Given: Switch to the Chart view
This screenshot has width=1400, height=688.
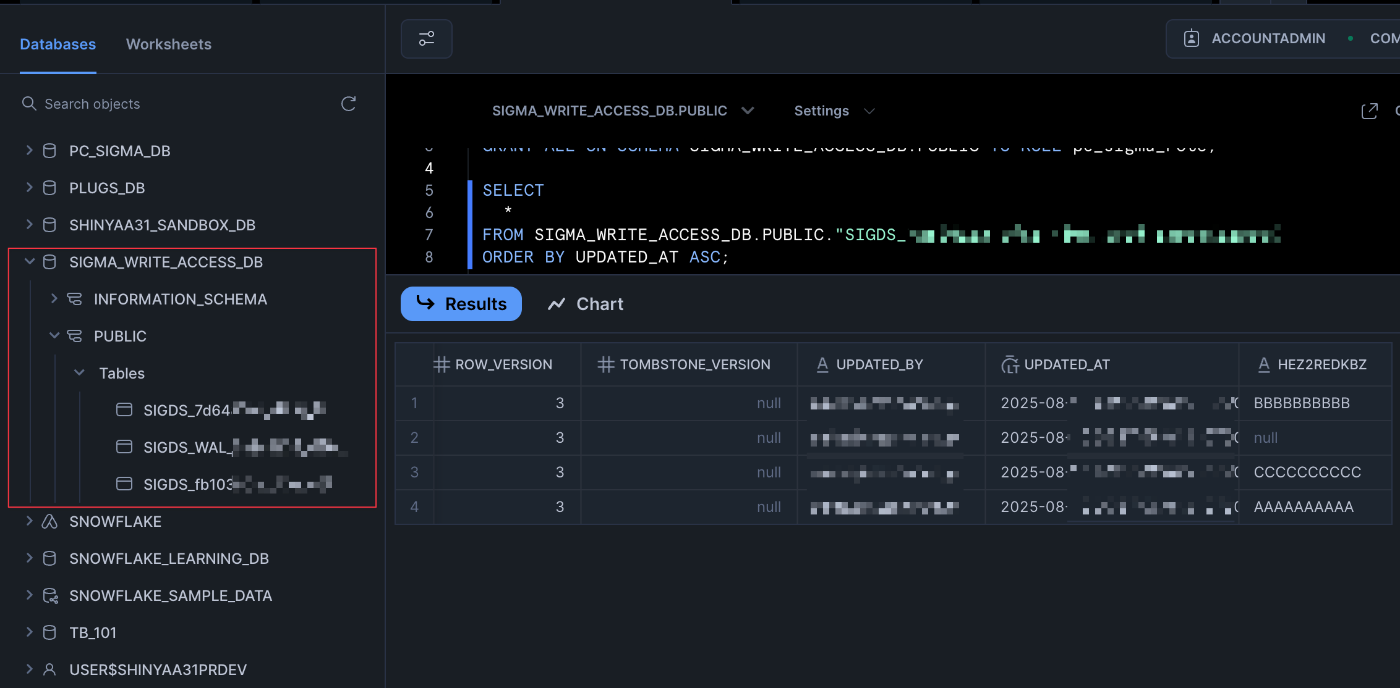Looking at the screenshot, I should click(x=586, y=304).
